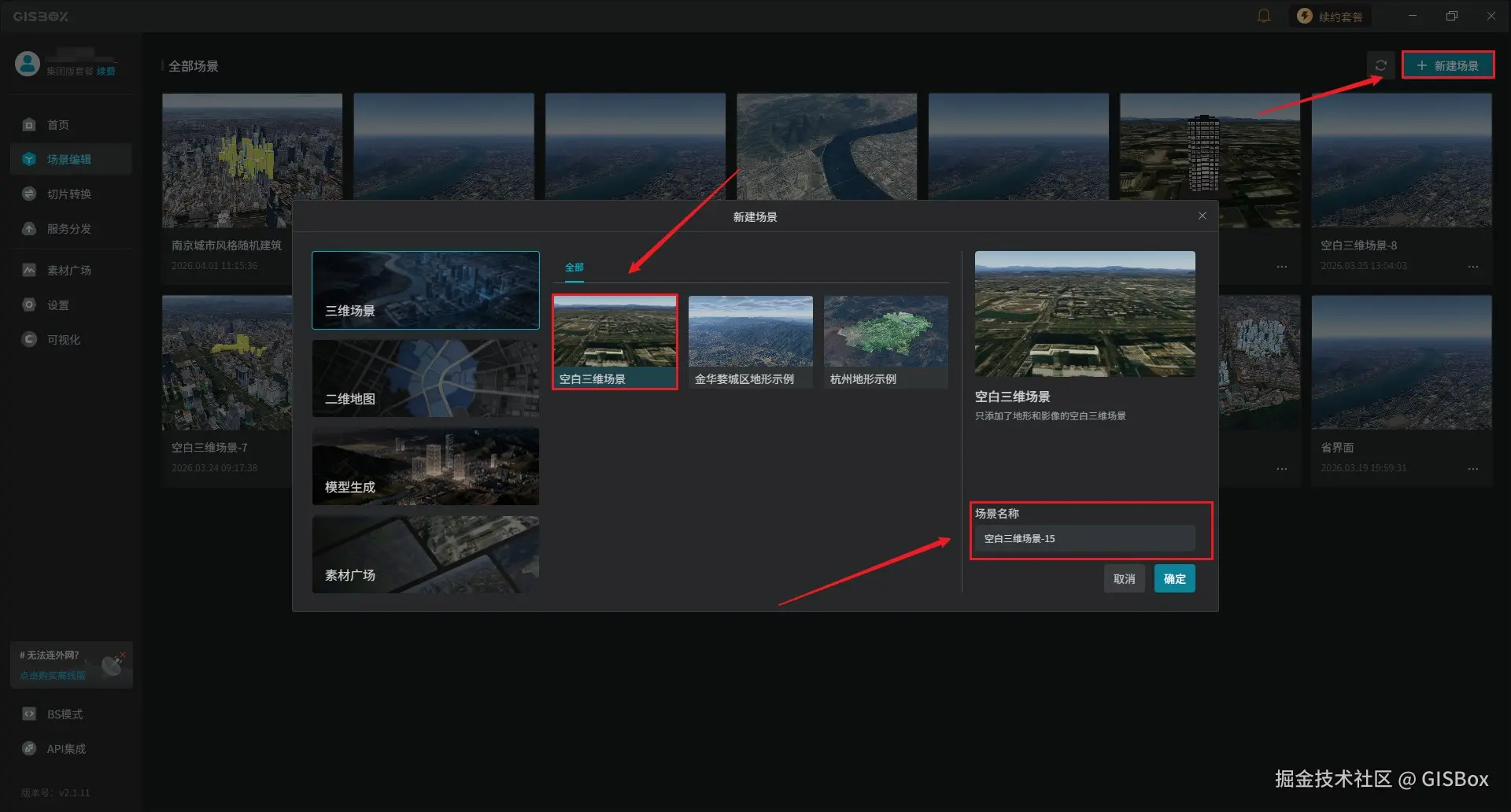Open 切片转换 in the sidebar
The width and height of the screenshot is (1511, 812).
click(71, 194)
